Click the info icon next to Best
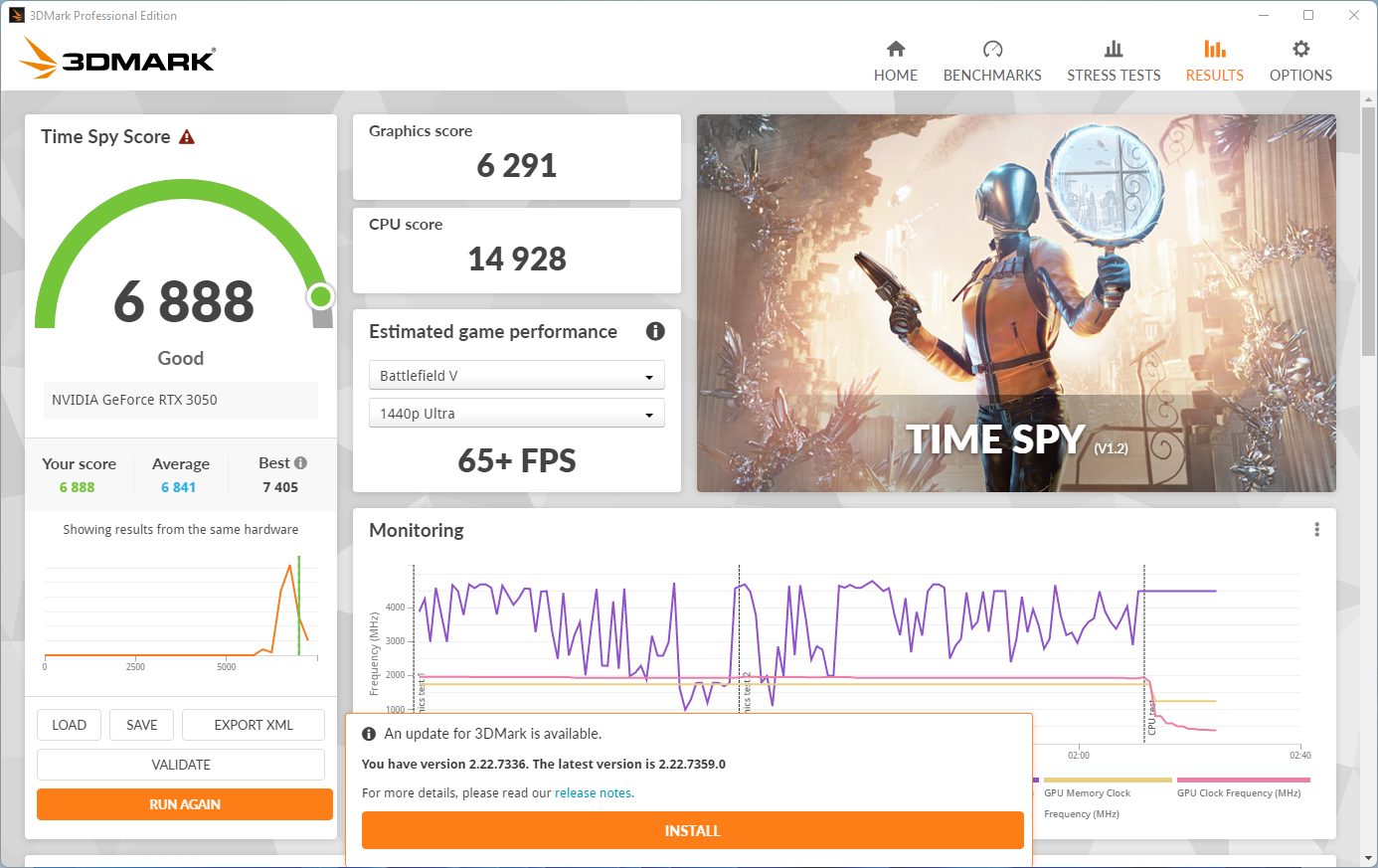This screenshot has height=868, width=1378. (301, 463)
